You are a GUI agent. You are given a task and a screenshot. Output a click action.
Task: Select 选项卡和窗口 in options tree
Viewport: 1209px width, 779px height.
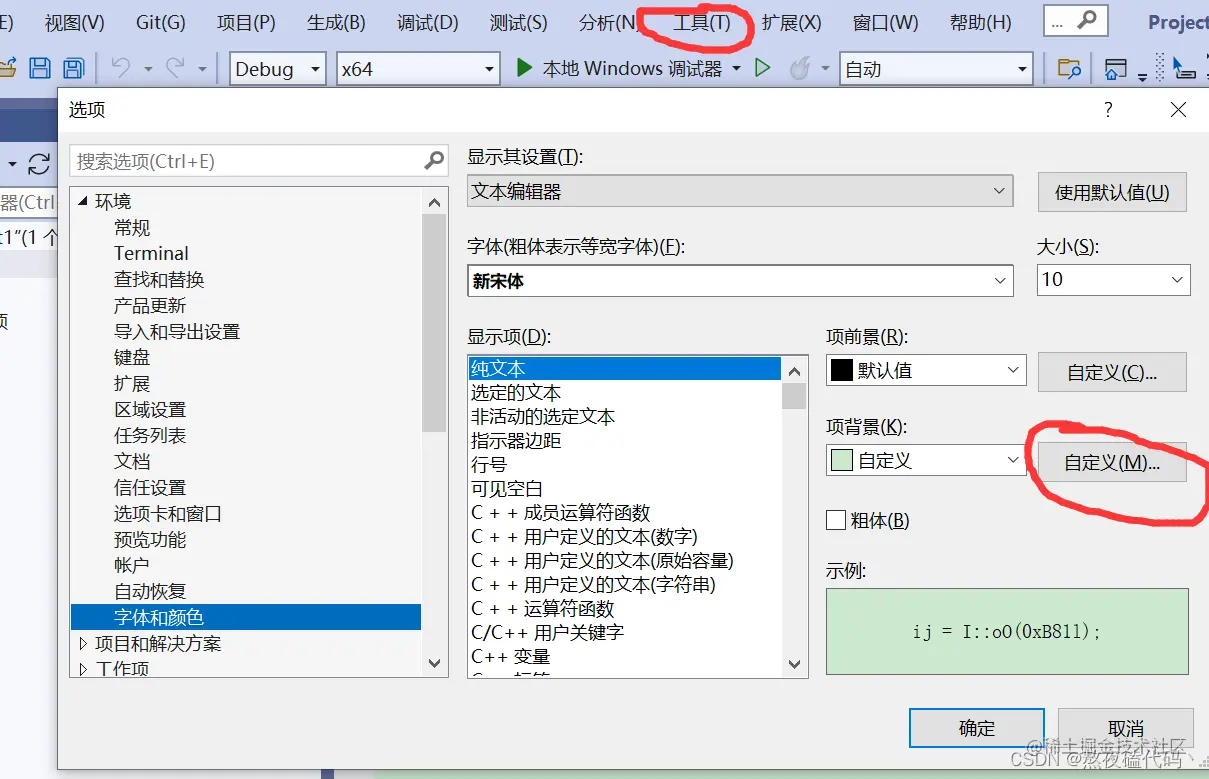coord(168,513)
